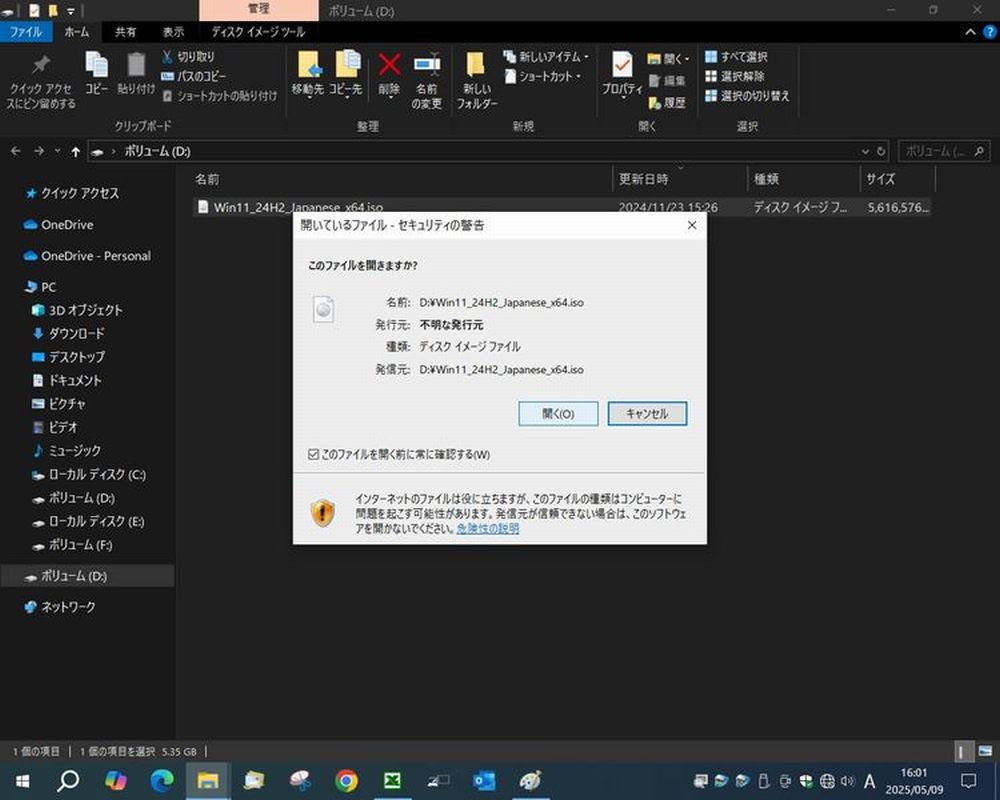Click the Properties (プロパティ) icon
The height and width of the screenshot is (800, 1000).
point(622,64)
